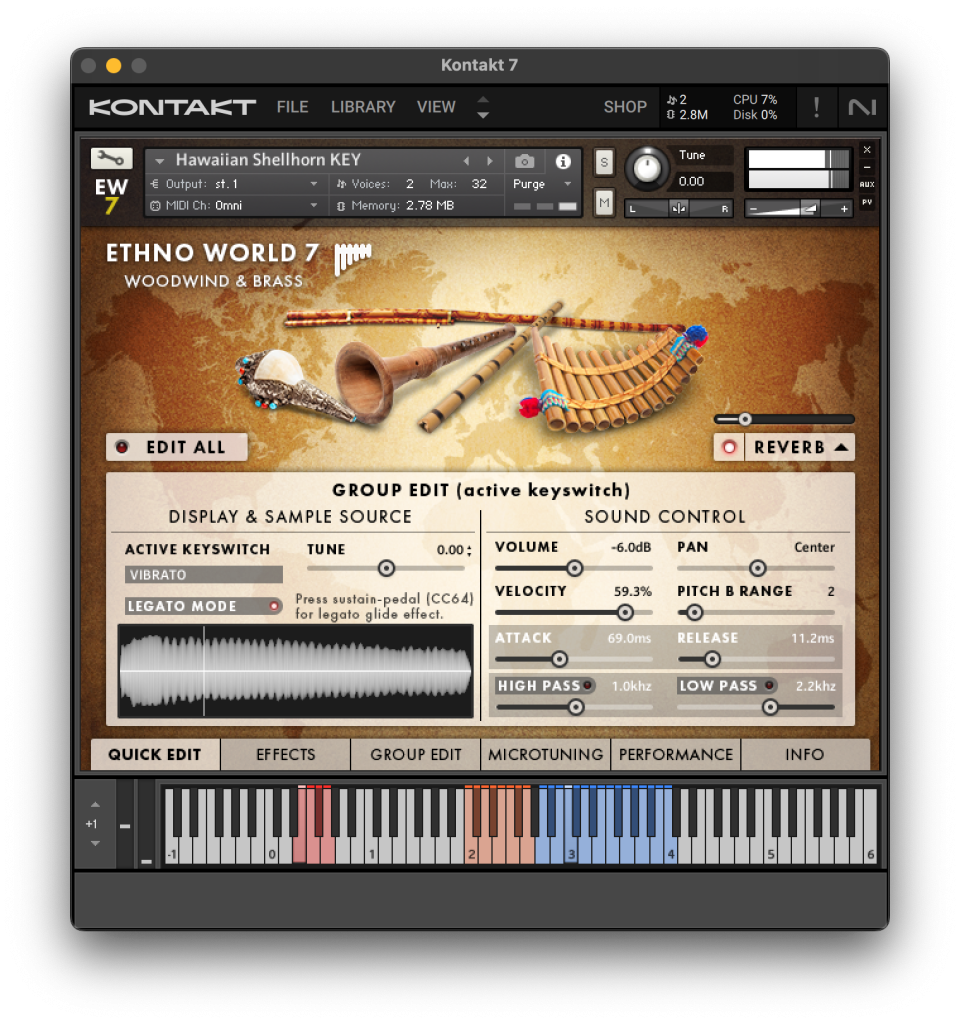The width and height of the screenshot is (960, 1024).
Task: Solo the instrument with the S button
Action: [604, 162]
